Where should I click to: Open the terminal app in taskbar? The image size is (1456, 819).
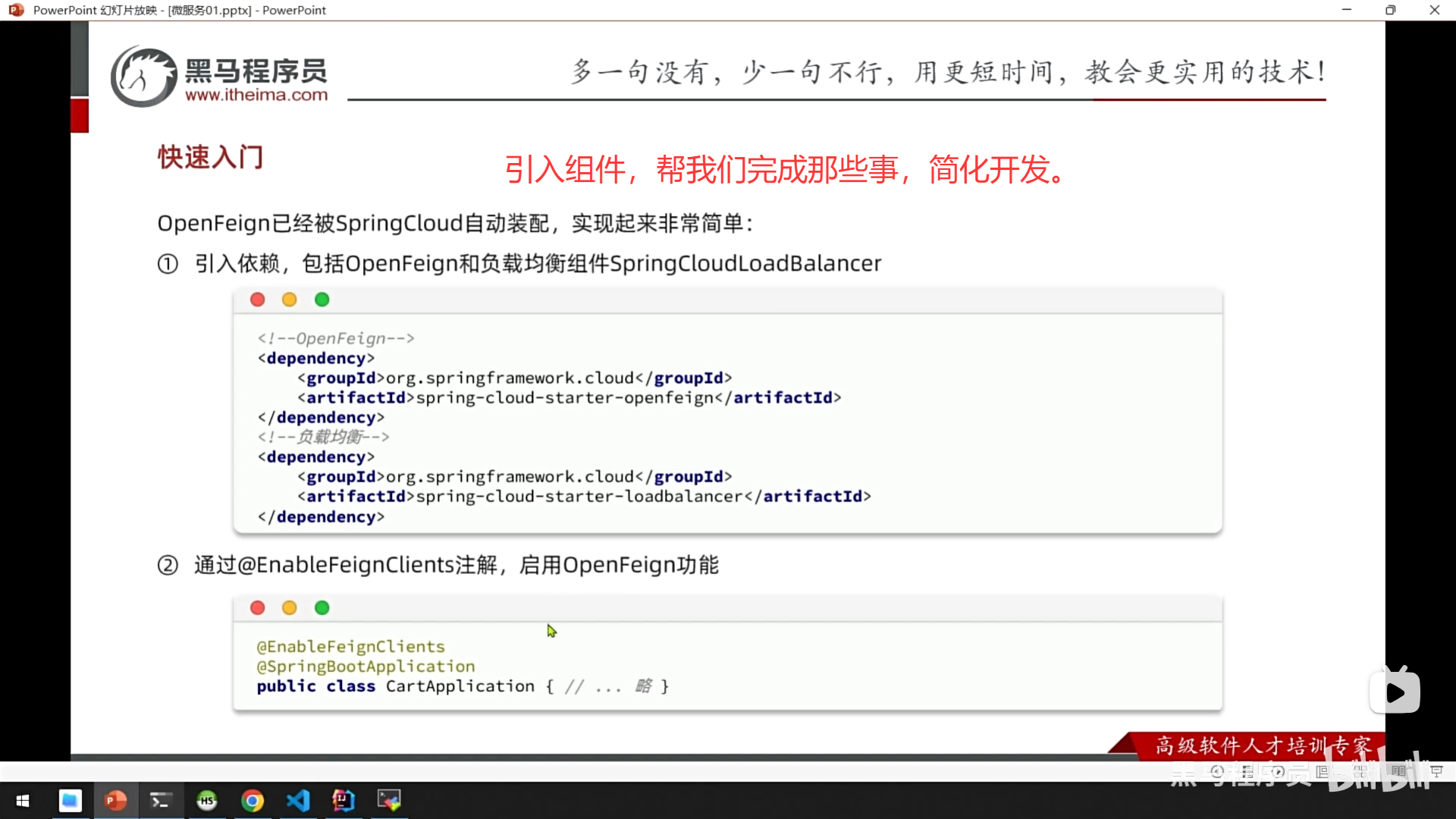pyautogui.click(x=161, y=800)
